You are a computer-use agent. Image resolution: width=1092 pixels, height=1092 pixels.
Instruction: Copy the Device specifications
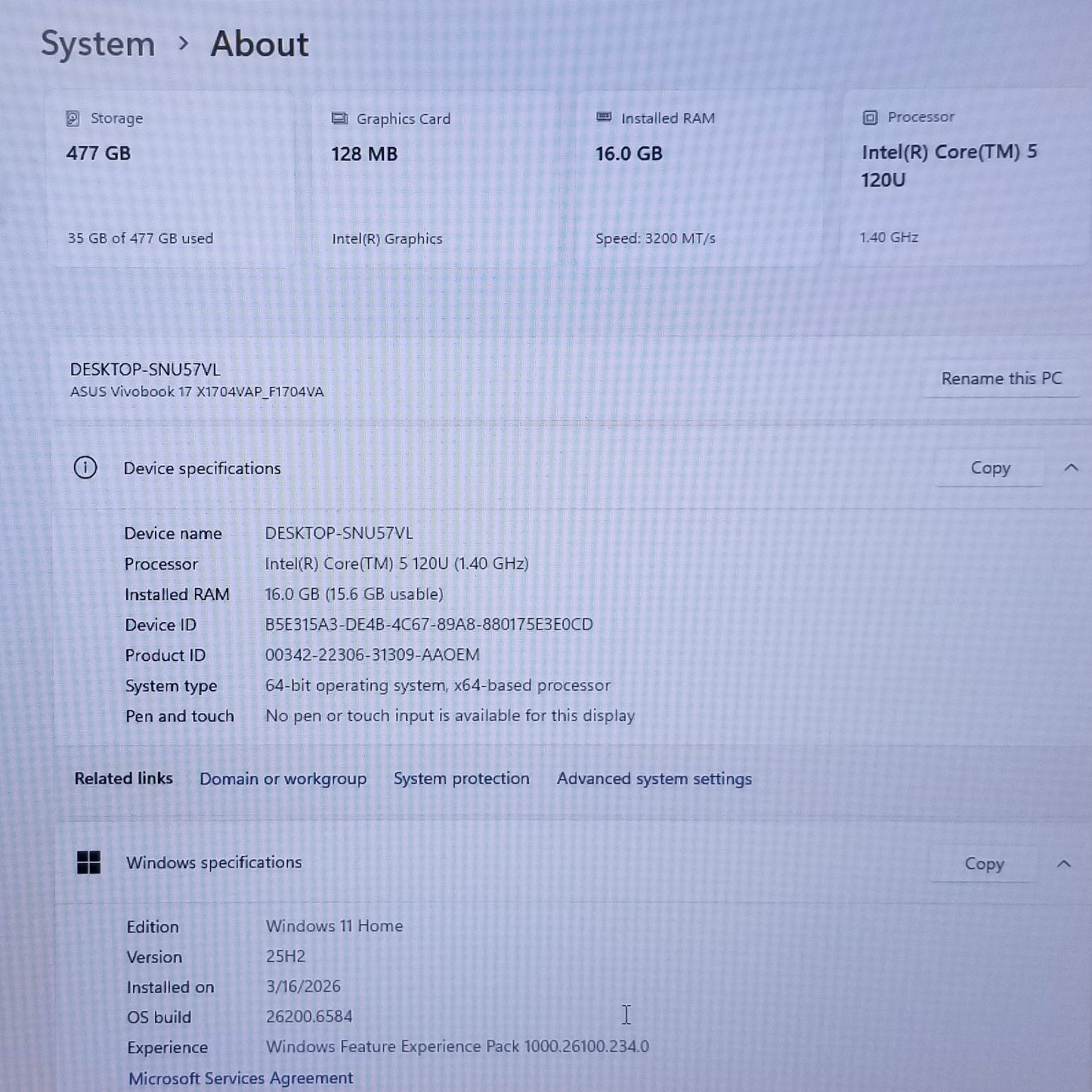[990, 468]
